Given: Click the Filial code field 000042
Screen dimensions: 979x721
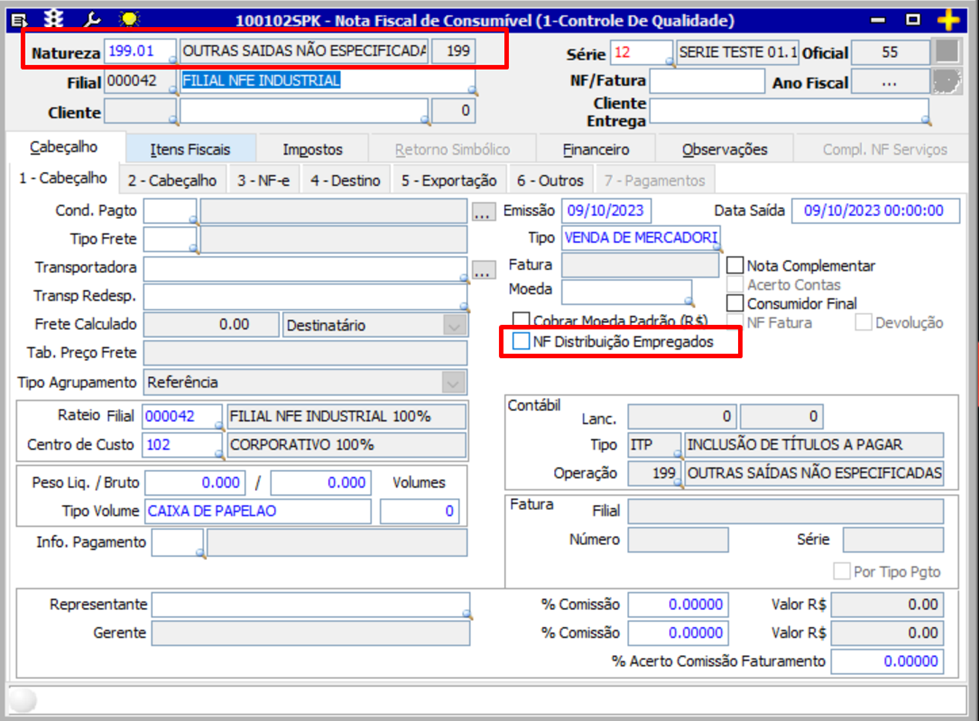Looking at the screenshot, I should click(140, 81).
